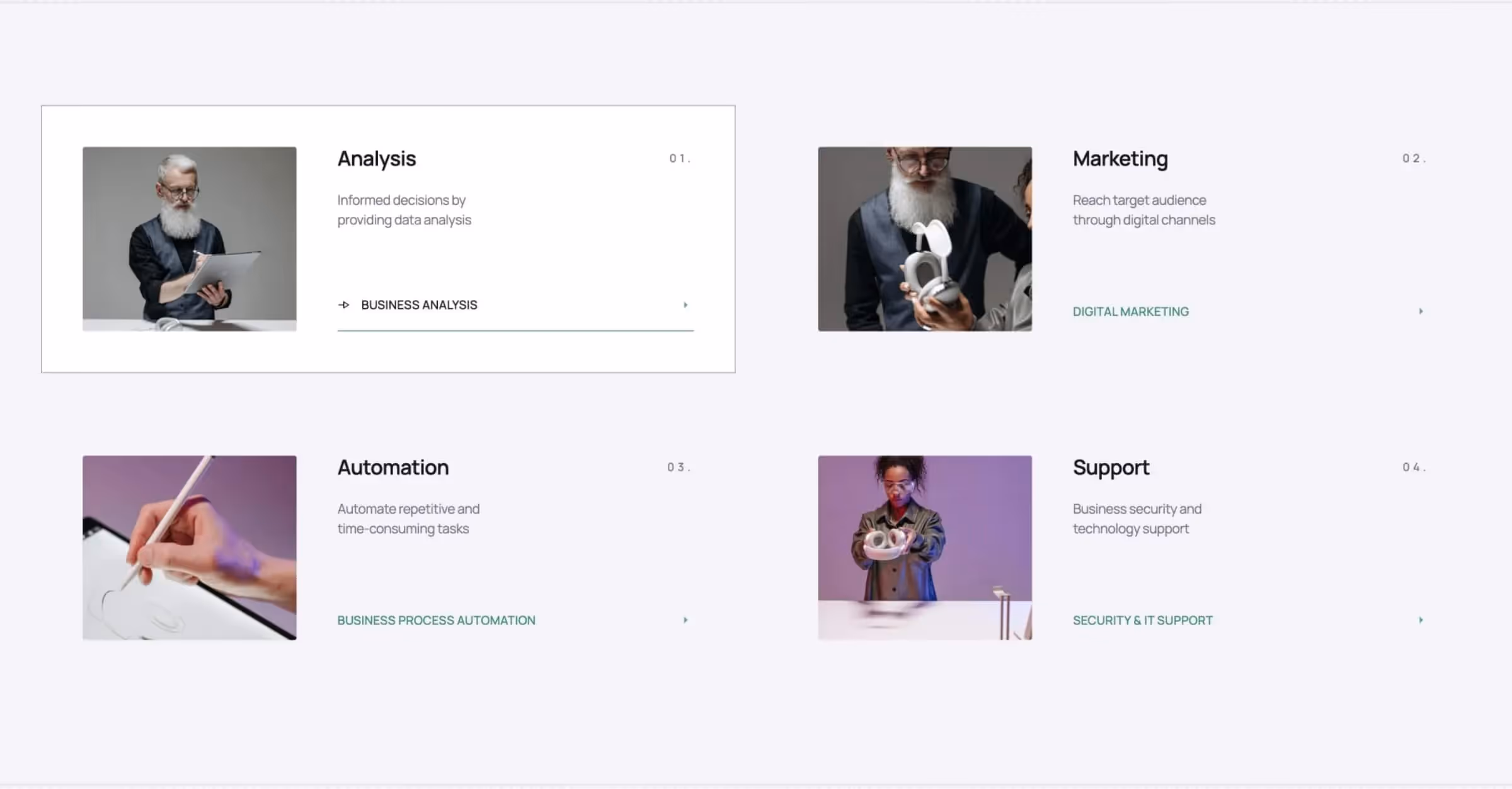The width and height of the screenshot is (1512, 789).
Task: Select the Support heading
Action: click(1111, 467)
